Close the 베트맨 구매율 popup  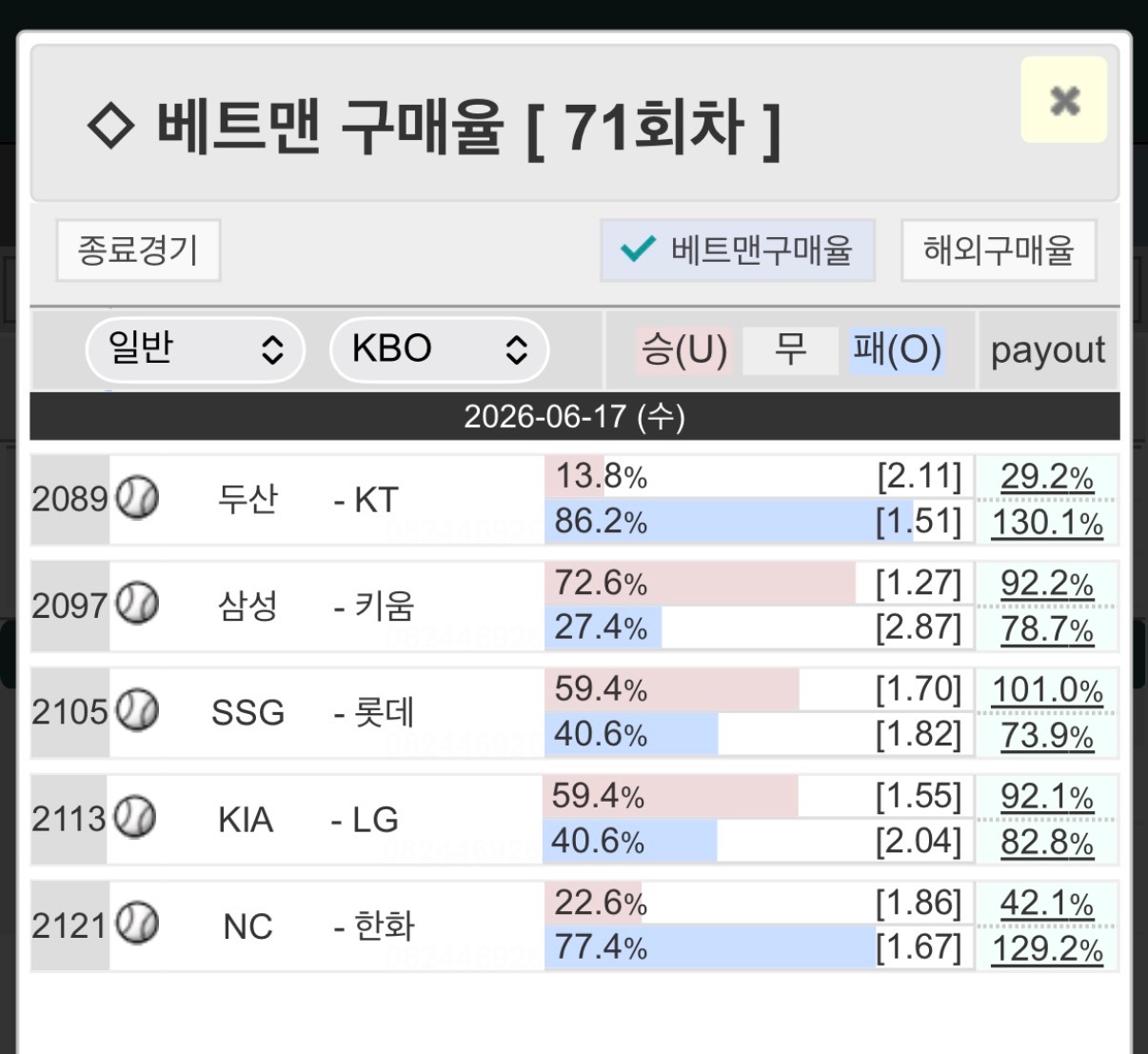coord(1064,100)
